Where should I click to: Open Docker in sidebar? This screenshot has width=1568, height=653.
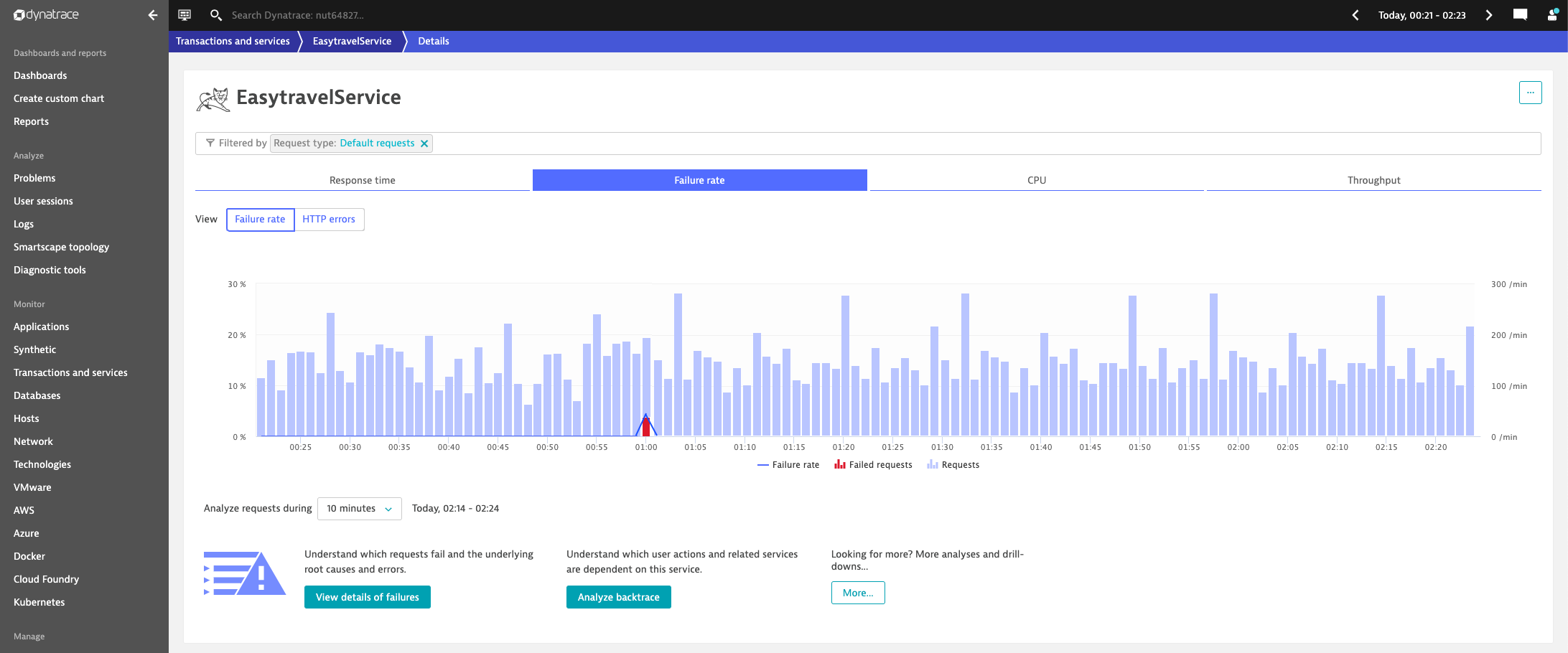click(29, 556)
